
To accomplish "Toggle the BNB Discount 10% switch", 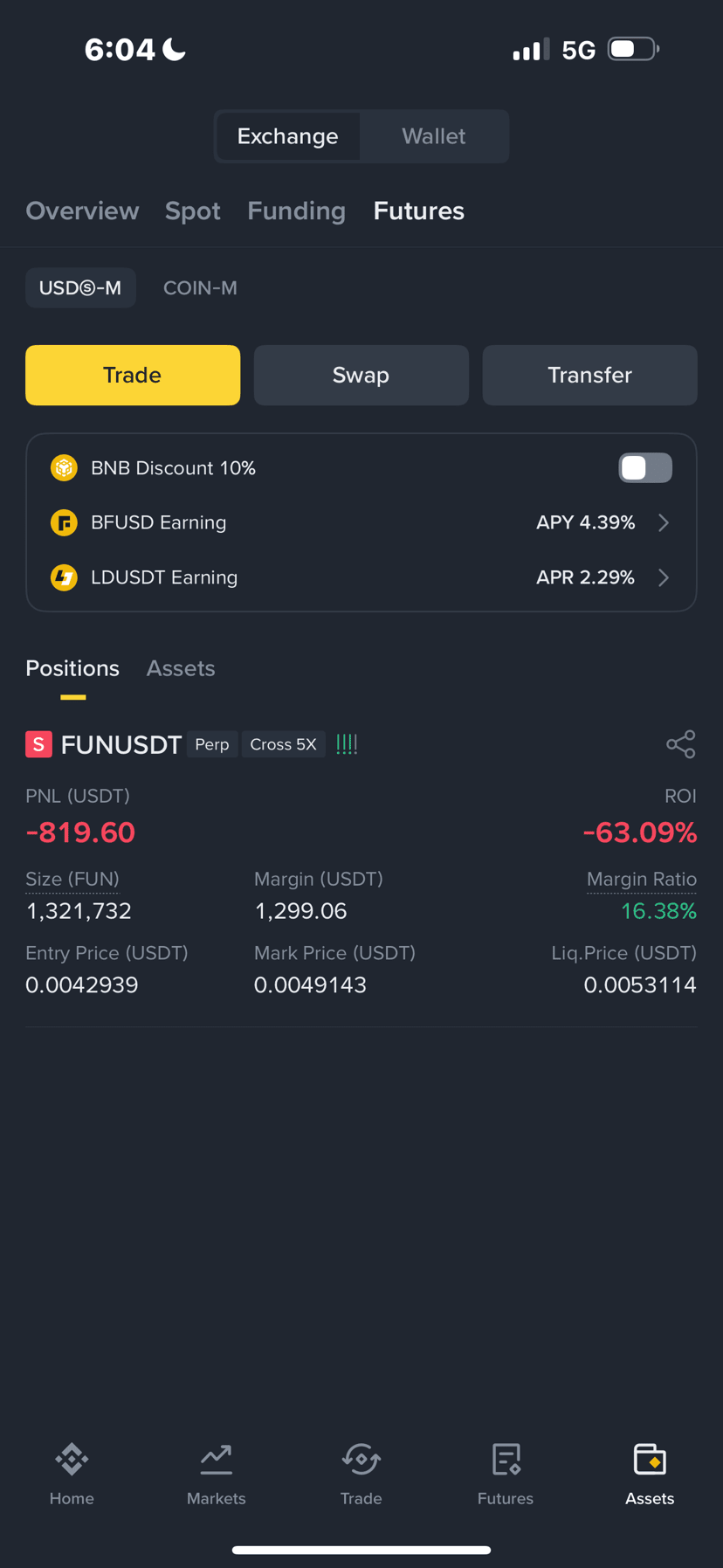I will (x=645, y=468).
